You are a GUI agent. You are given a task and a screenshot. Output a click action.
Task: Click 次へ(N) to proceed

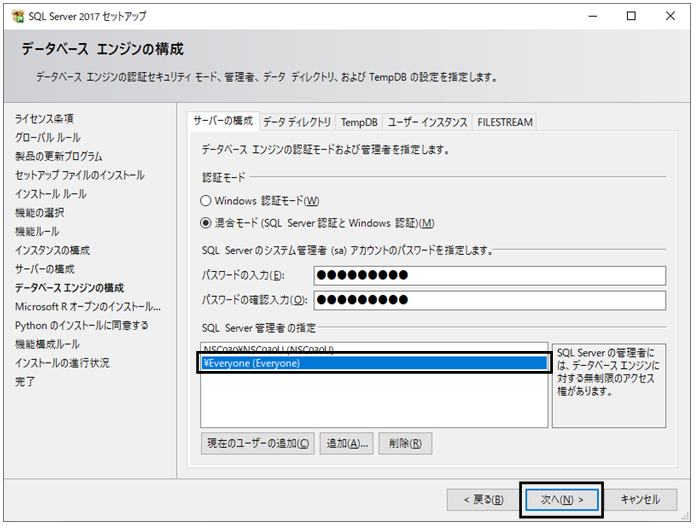click(562, 500)
